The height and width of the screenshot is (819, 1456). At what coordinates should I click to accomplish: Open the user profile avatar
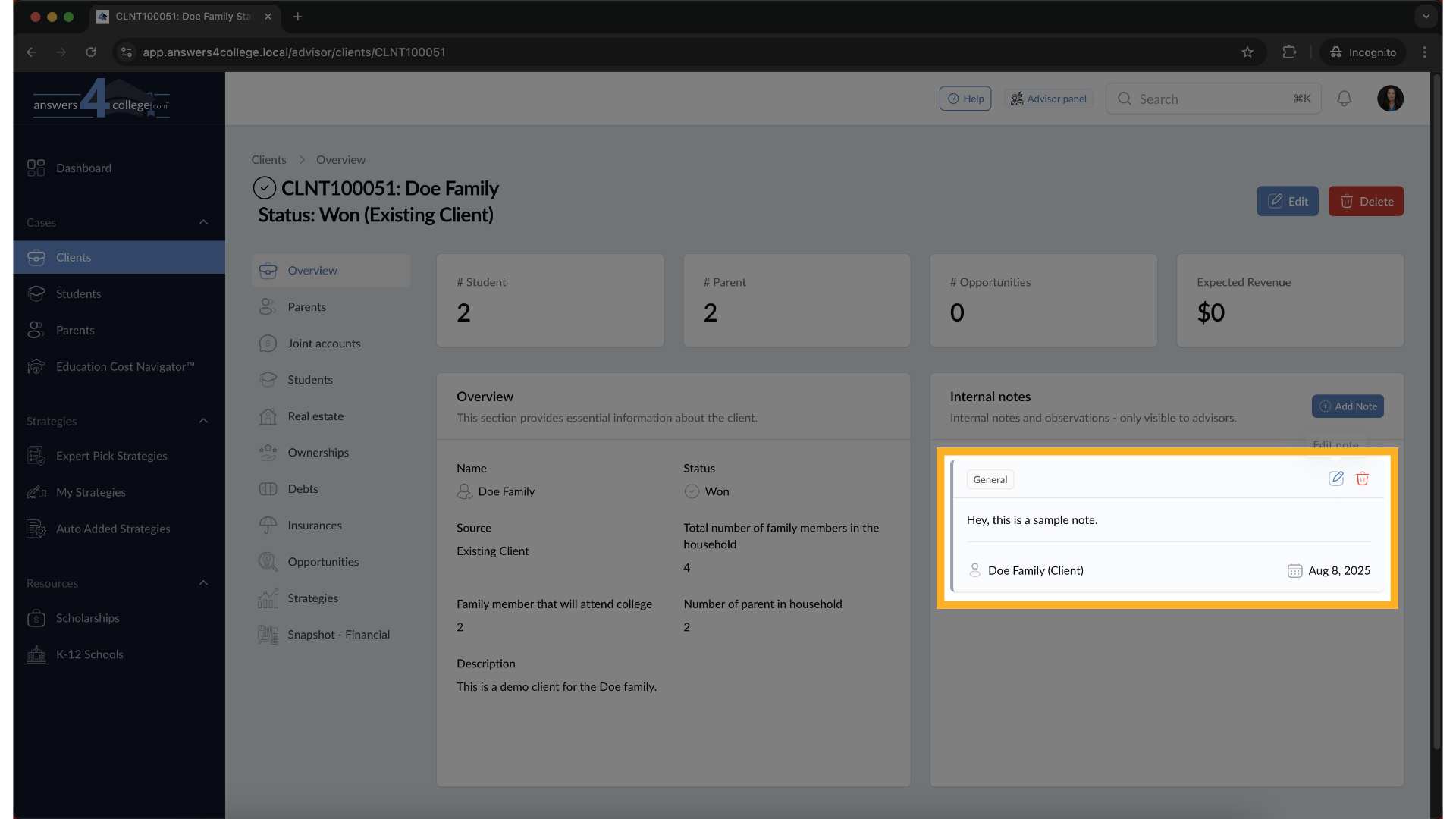[1390, 99]
